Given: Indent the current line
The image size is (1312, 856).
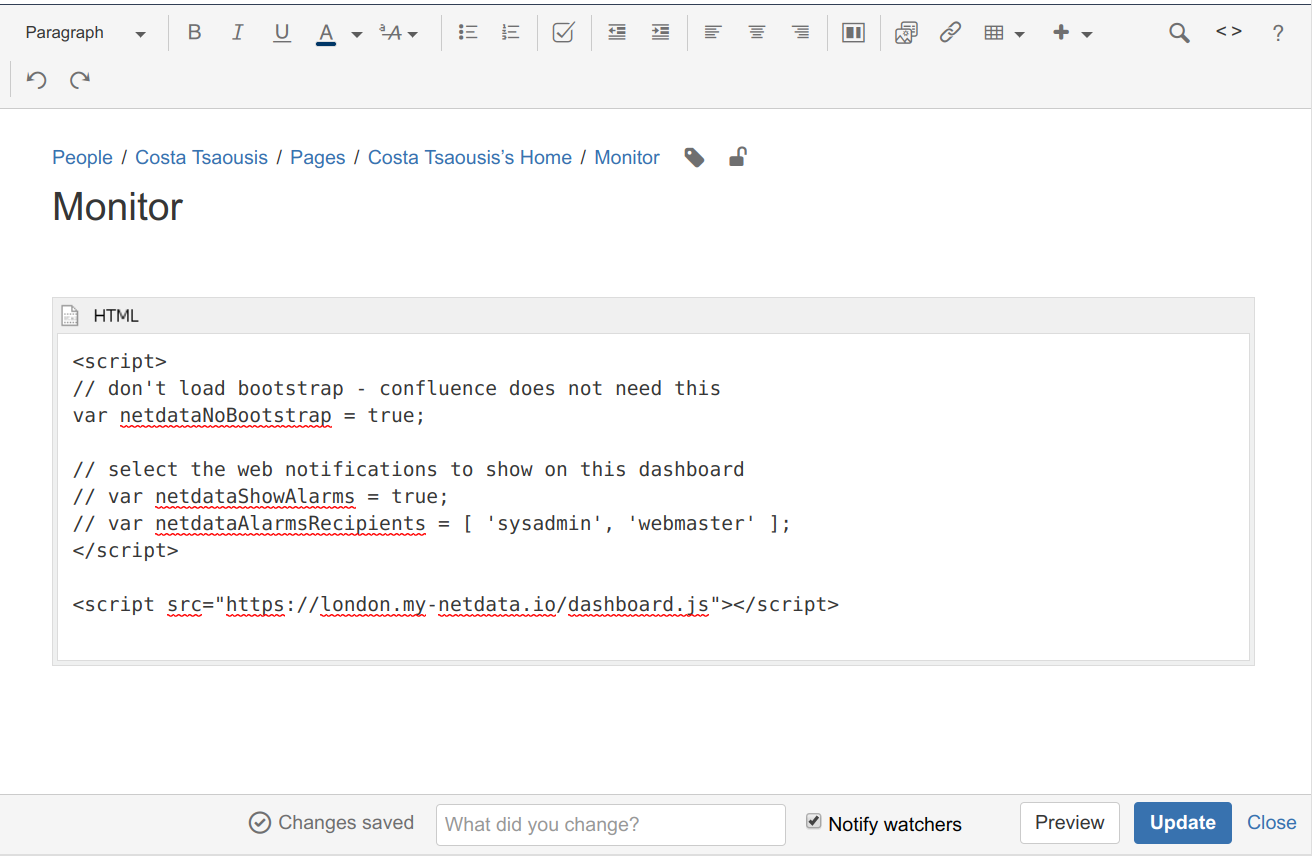Looking at the screenshot, I should click(x=660, y=33).
